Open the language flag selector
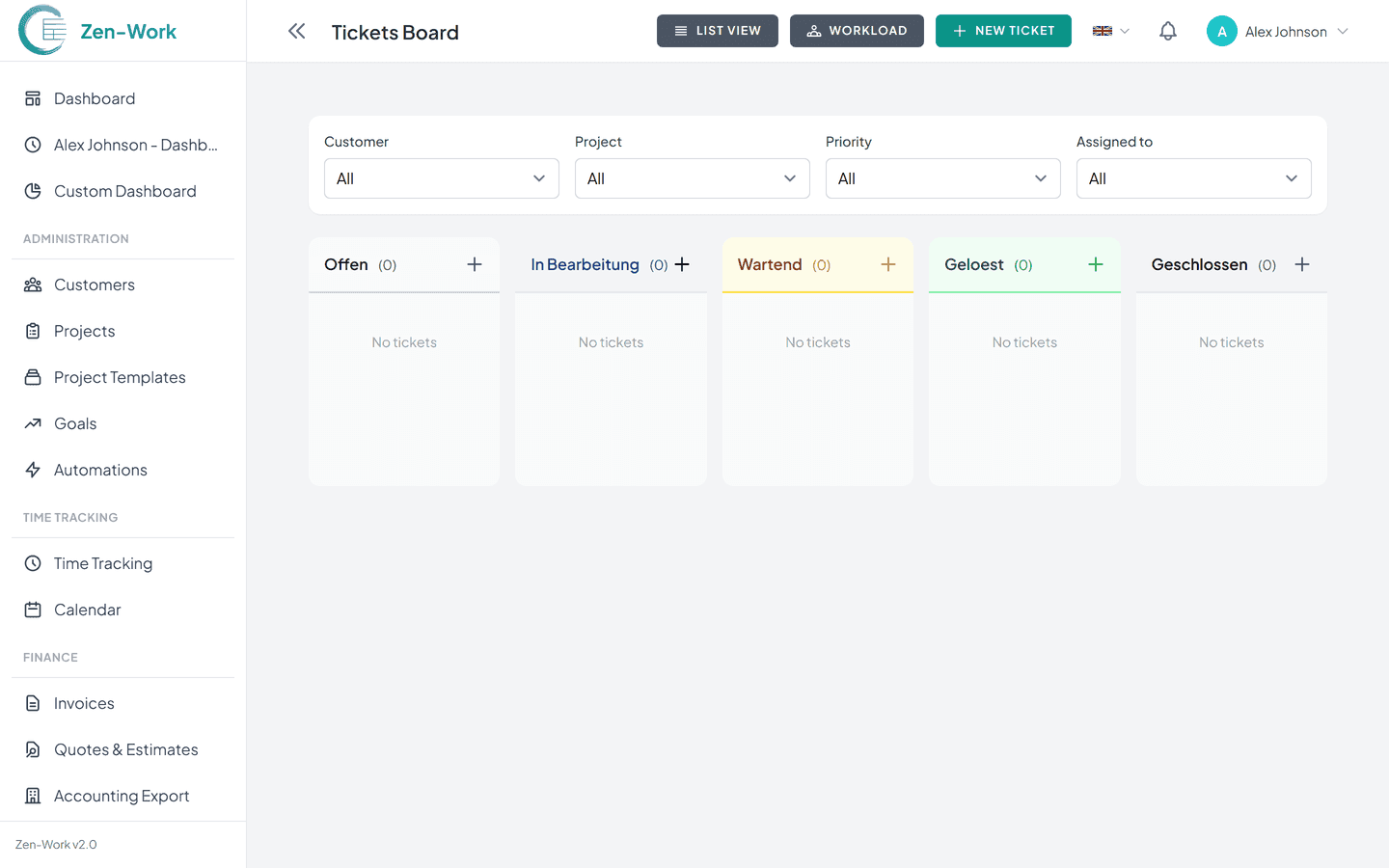Viewport: 1389px width, 868px height. 1110,31
